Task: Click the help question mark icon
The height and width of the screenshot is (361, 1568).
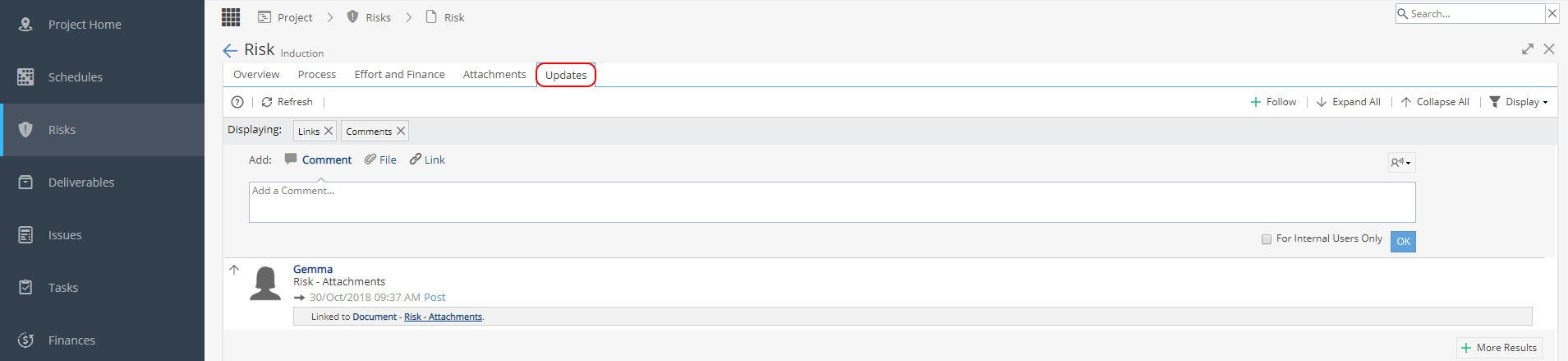Action: coord(237,102)
